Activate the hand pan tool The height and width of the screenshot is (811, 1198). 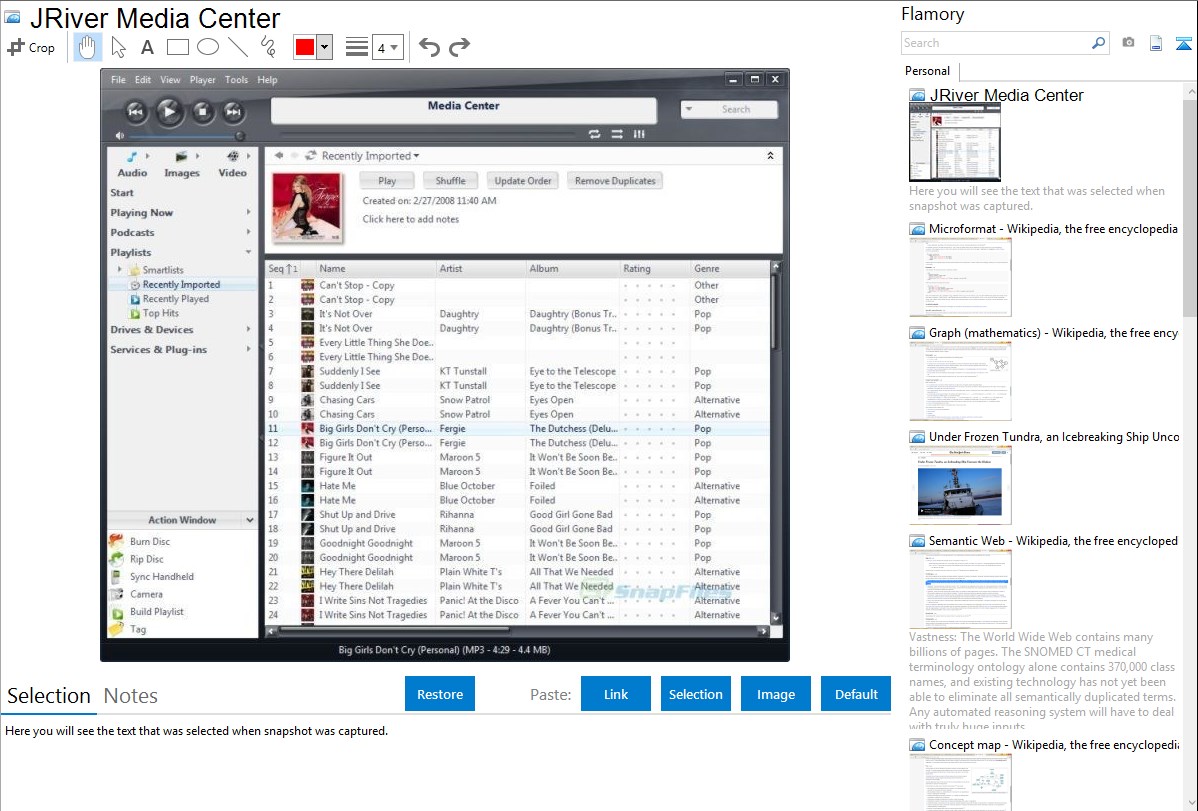(x=87, y=47)
